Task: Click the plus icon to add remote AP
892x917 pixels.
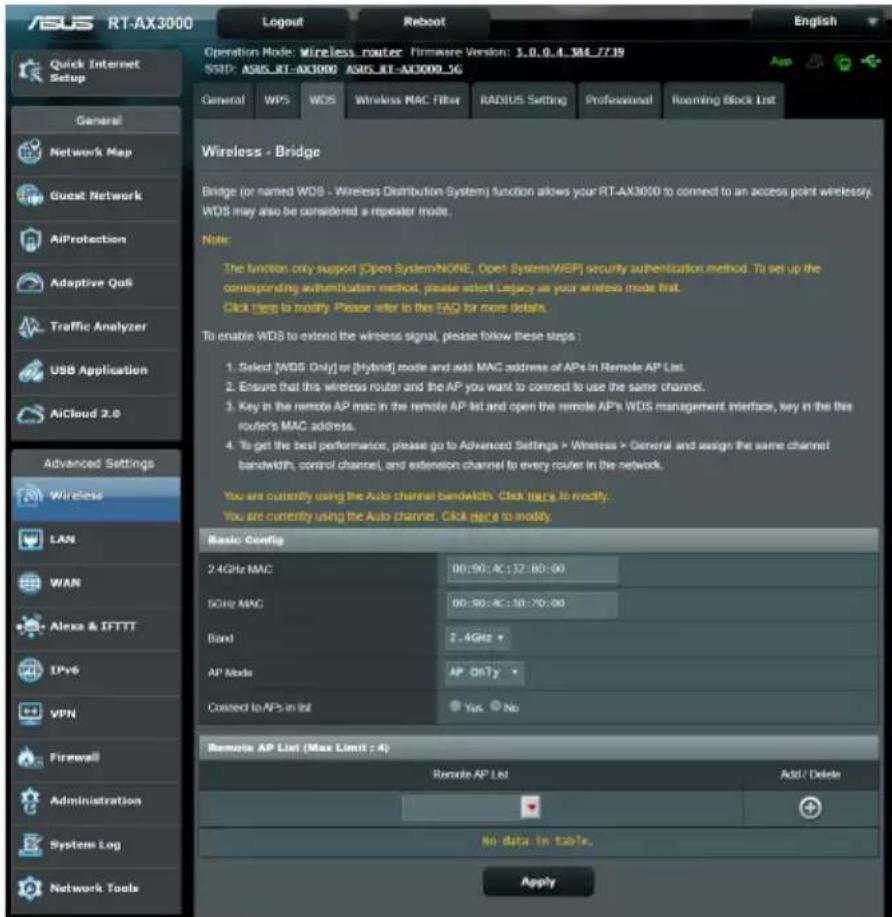Action: point(810,808)
